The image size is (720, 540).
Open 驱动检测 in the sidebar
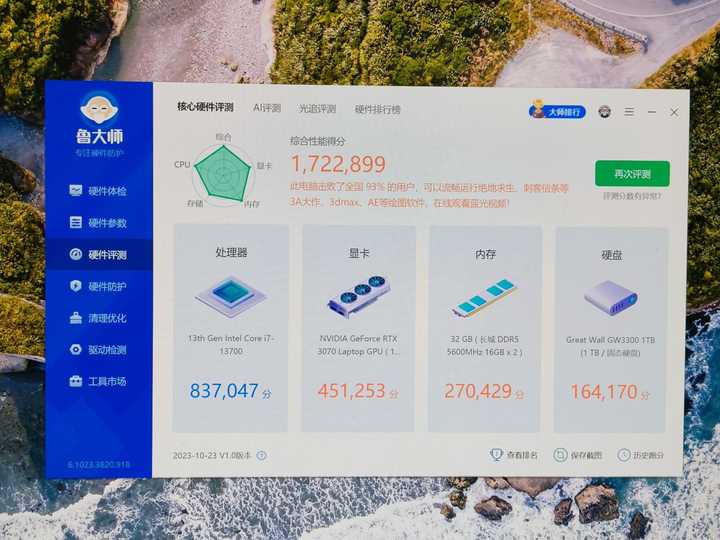(x=98, y=349)
